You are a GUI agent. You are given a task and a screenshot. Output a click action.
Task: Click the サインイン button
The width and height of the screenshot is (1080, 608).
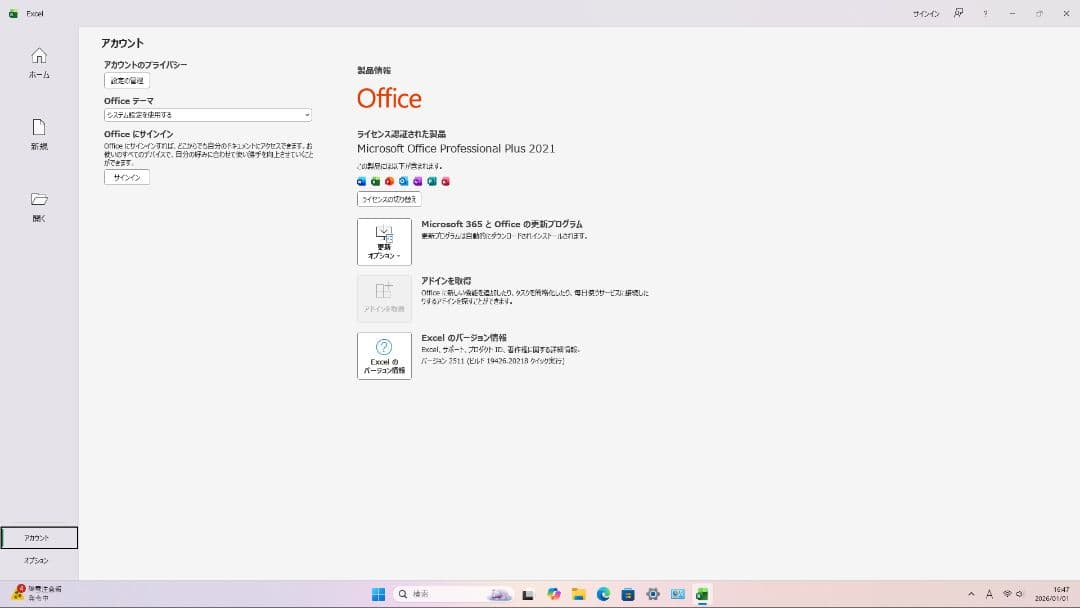[126, 177]
